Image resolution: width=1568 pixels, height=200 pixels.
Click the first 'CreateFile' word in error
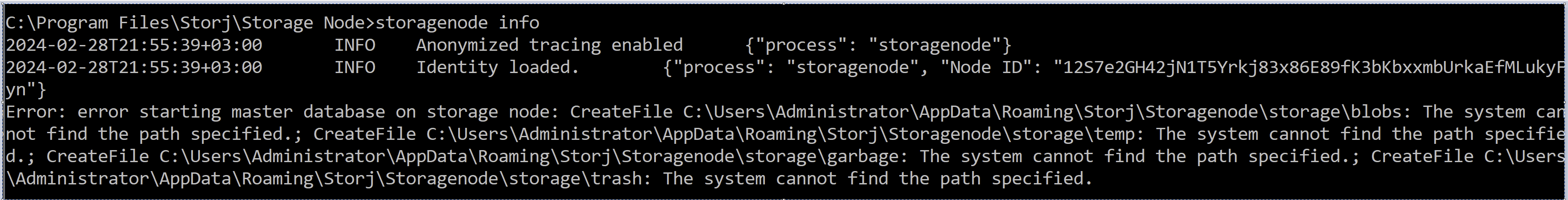(x=621, y=112)
